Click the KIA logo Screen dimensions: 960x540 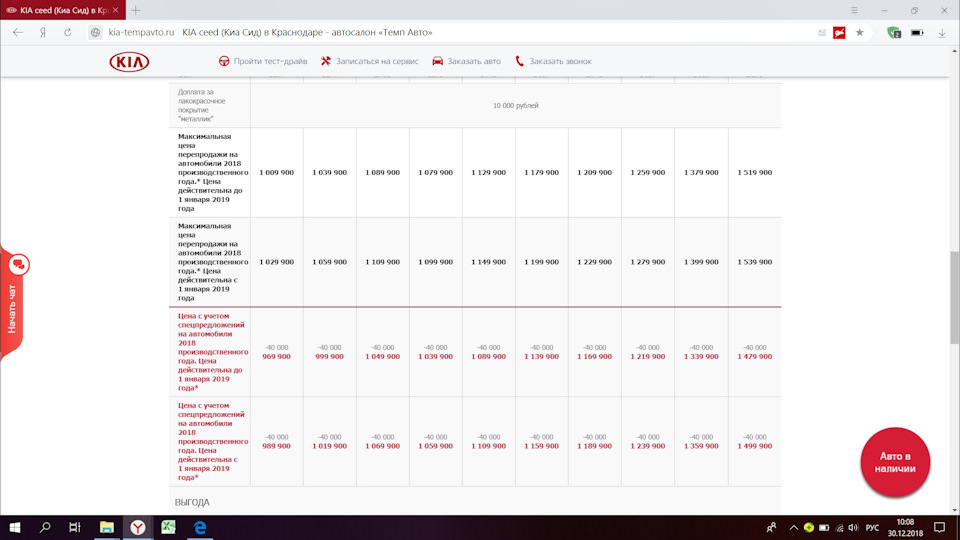(x=129, y=62)
